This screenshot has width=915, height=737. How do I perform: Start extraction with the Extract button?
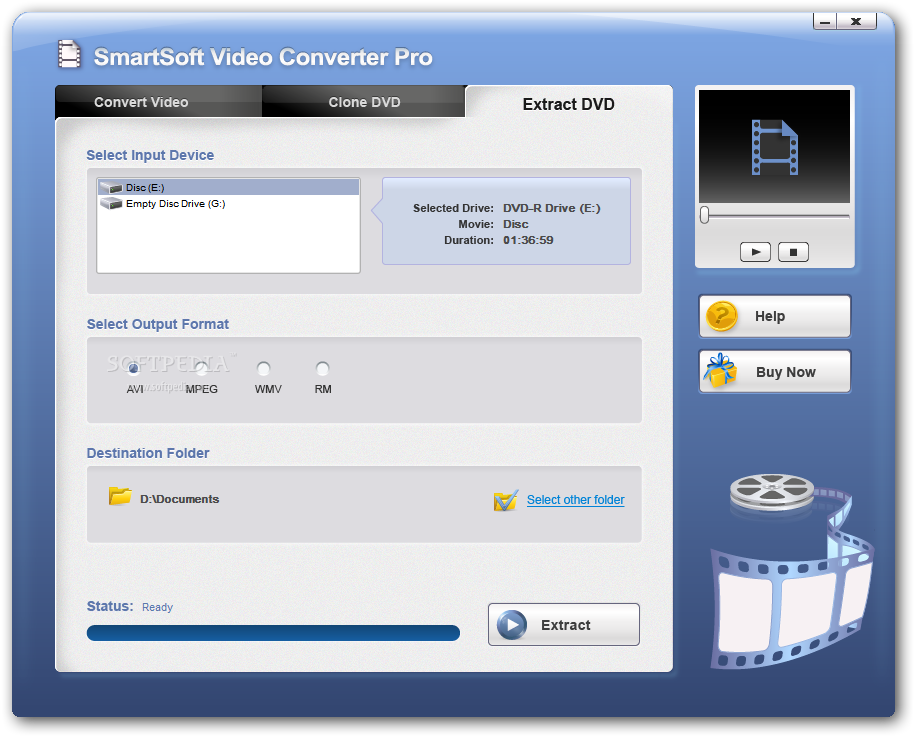click(564, 624)
